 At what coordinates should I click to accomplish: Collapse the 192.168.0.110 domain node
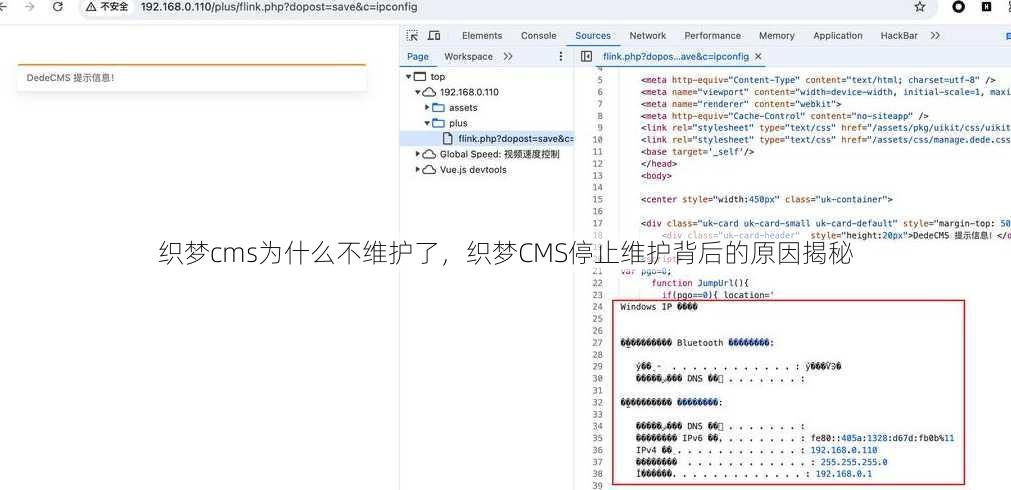(x=418, y=92)
